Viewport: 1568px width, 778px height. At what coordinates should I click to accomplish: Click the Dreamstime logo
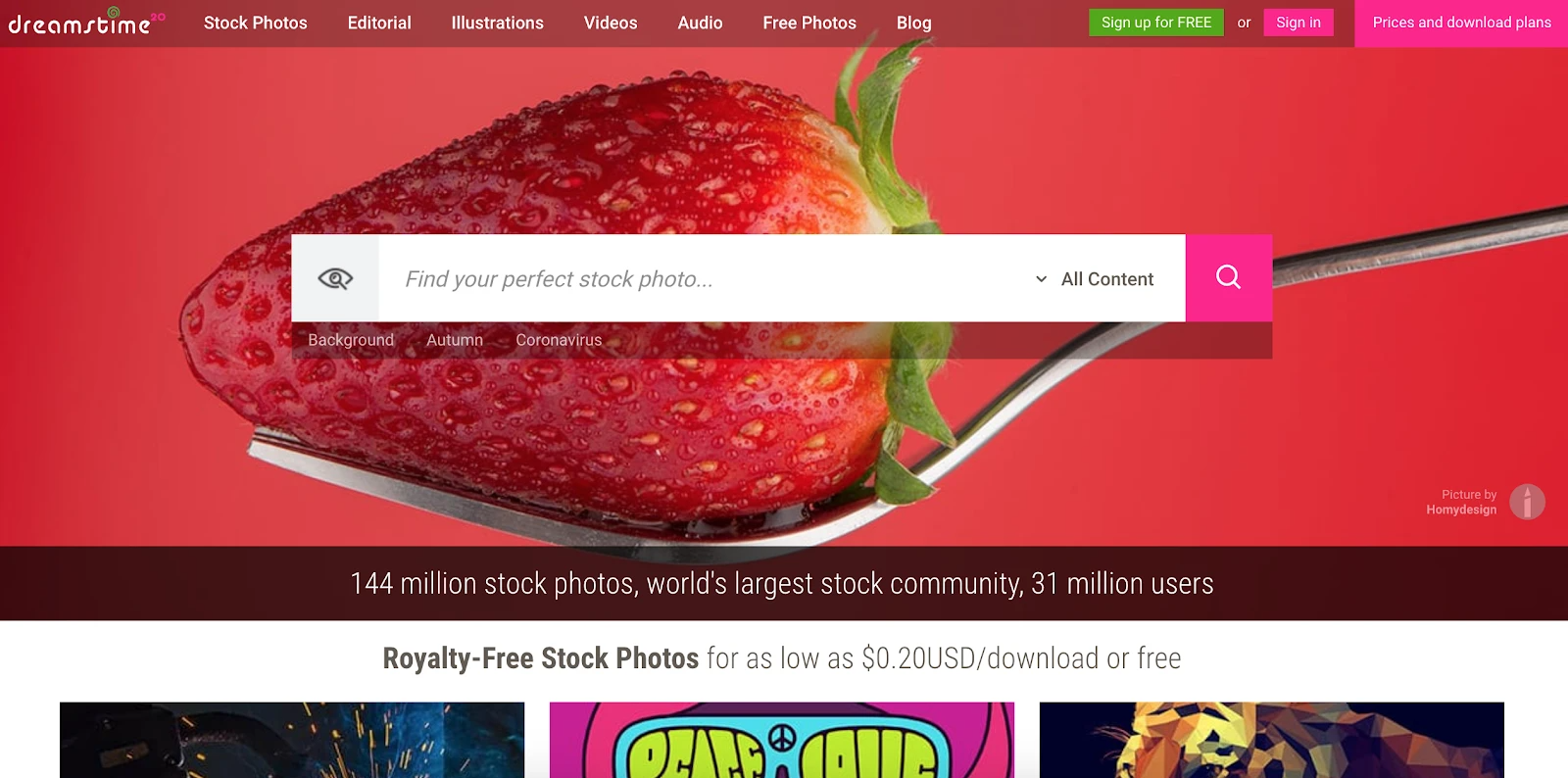pyautogui.click(x=86, y=22)
